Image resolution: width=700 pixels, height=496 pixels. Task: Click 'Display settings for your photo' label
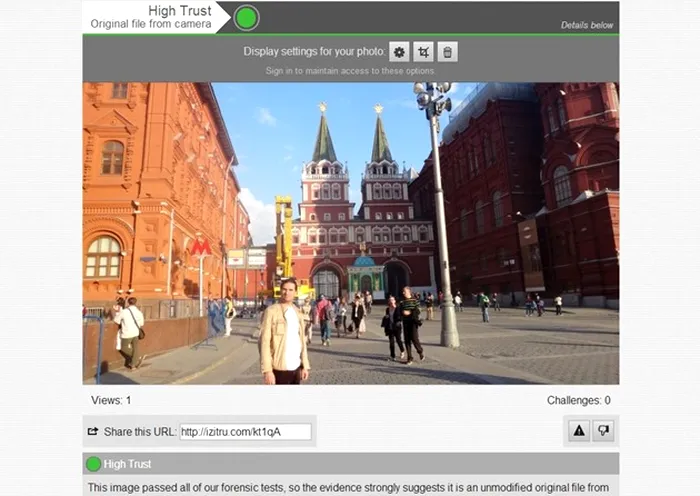click(x=312, y=52)
